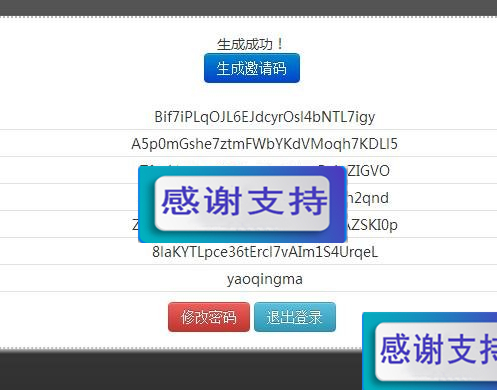Select invite code starting with A5p0mGshe
This screenshot has width=497, height=390.
pyautogui.click(x=265, y=144)
